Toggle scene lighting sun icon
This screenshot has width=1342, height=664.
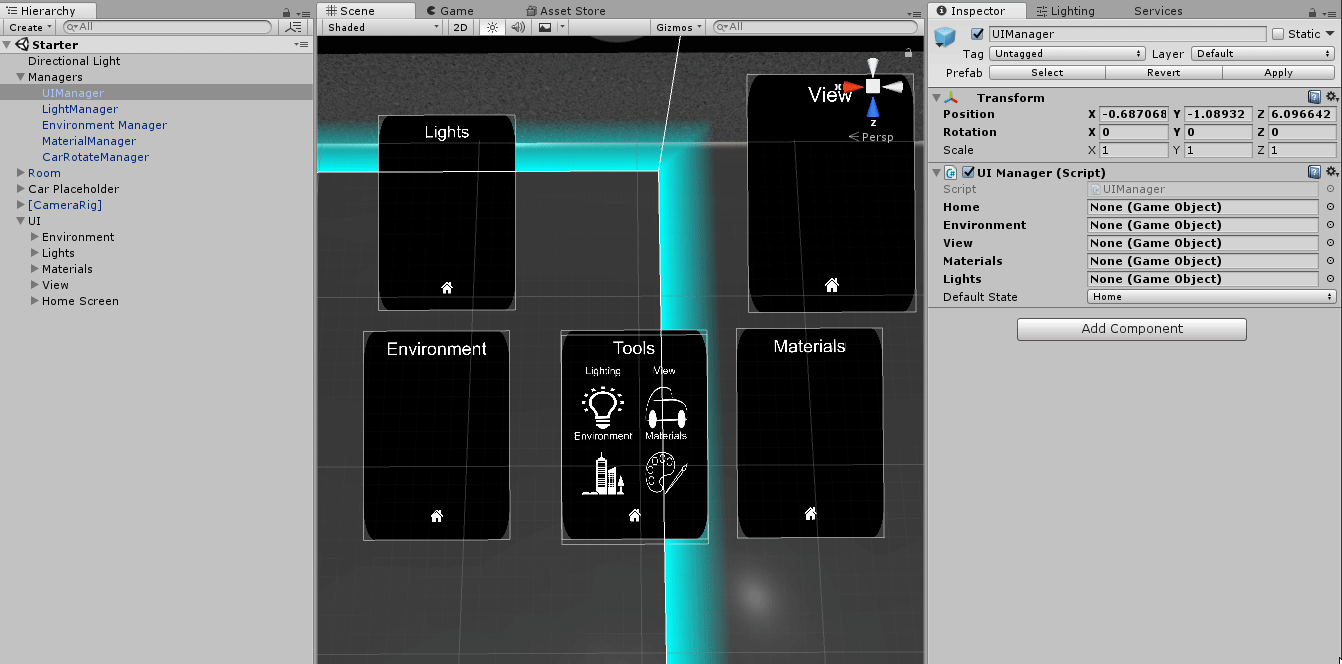pos(491,27)
